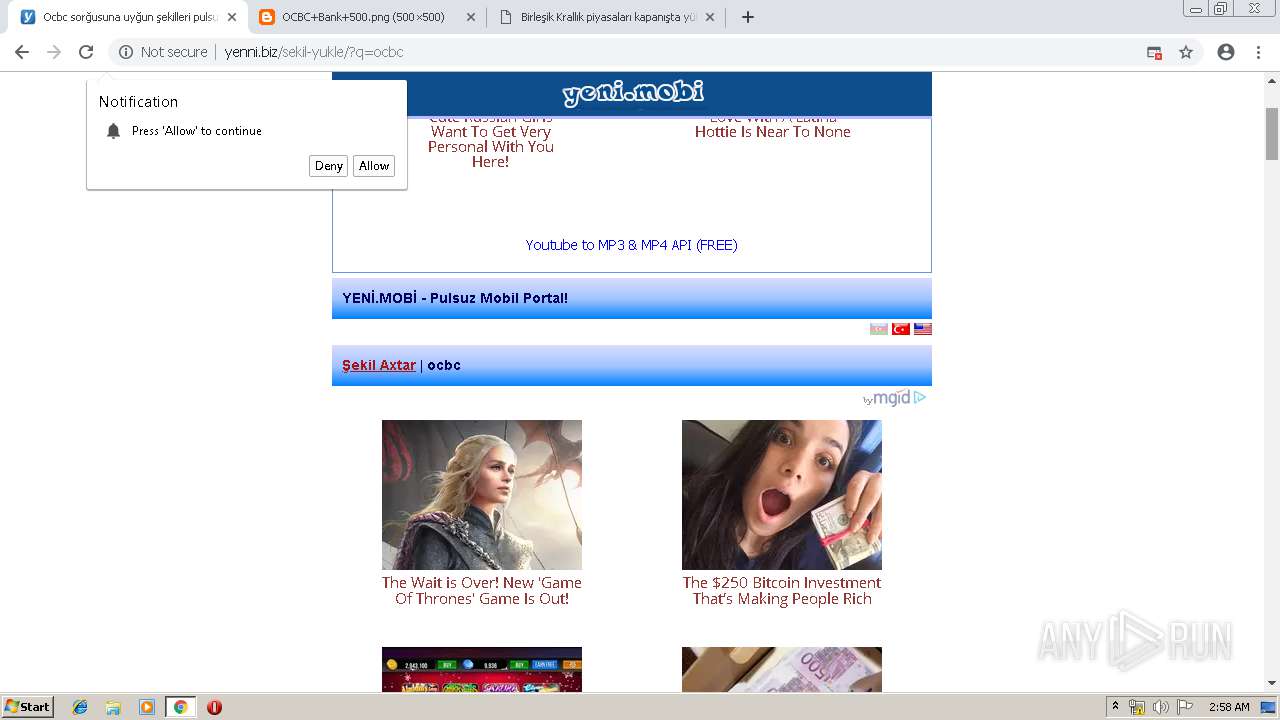Image resolution: width=1280 pixels, height=720 pixels.
Task: Close the Birleşik Krallık tab
Action: pos(709,17)
